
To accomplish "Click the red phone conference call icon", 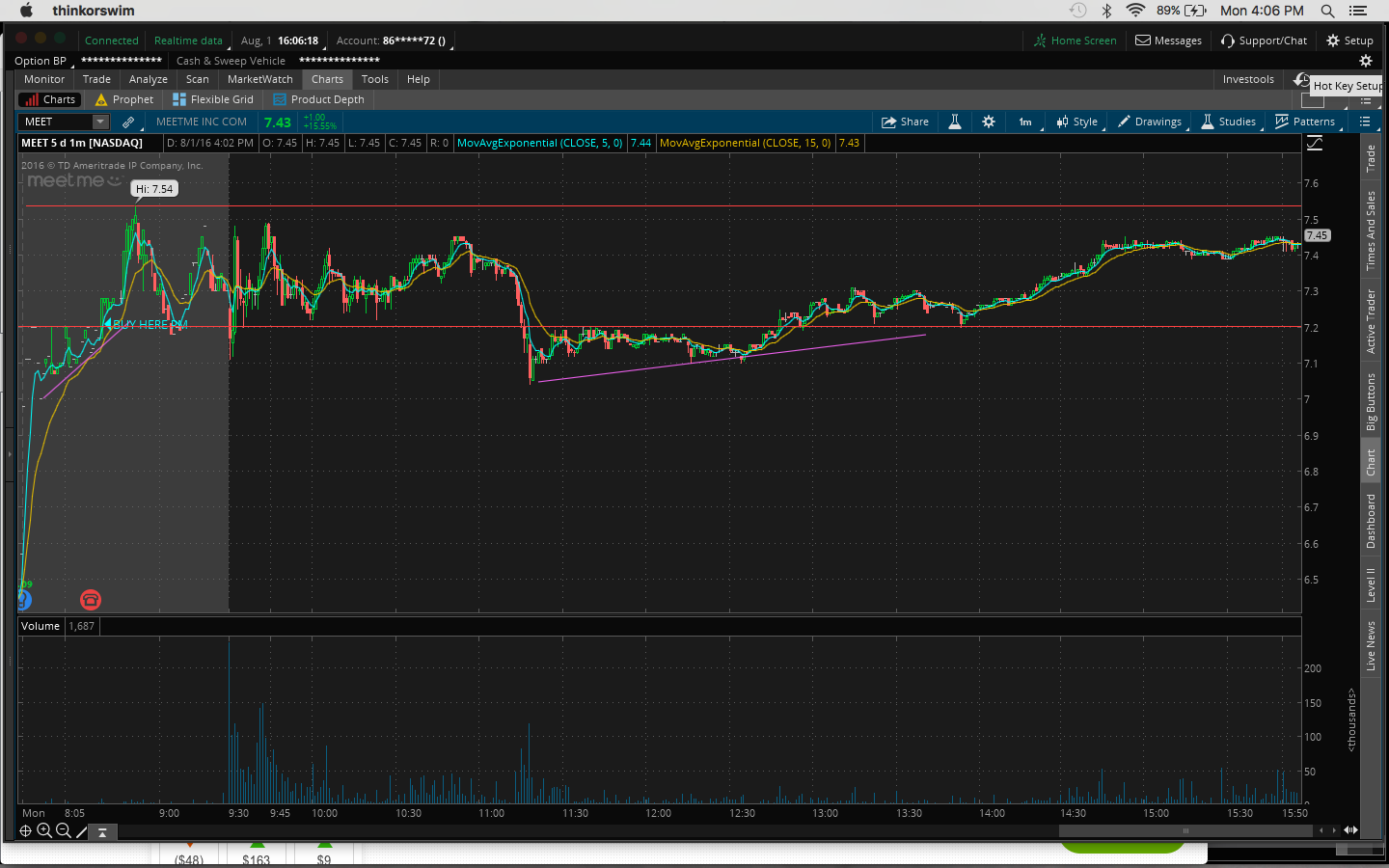I will (91, 600).
